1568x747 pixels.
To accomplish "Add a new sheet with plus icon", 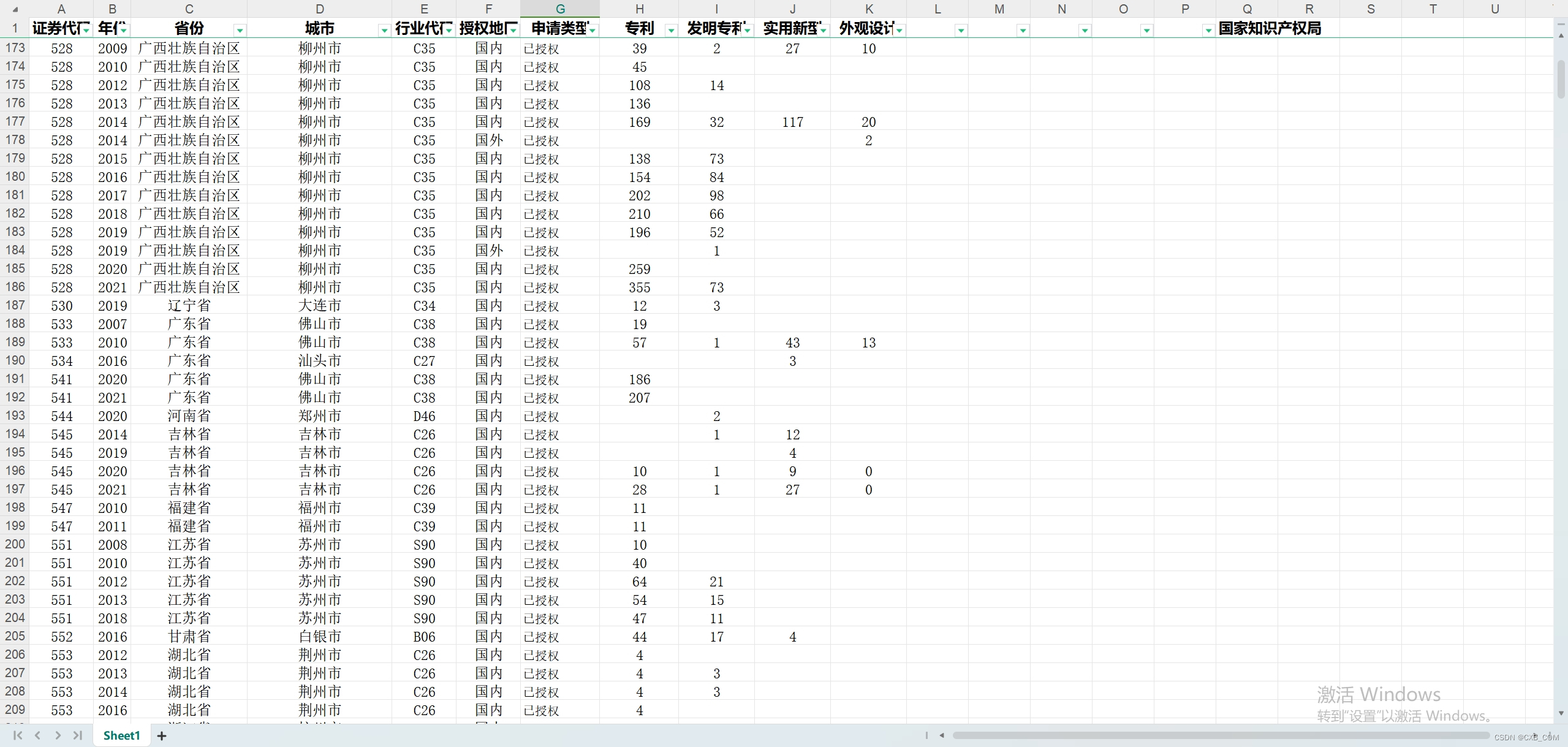I will 162,736.
